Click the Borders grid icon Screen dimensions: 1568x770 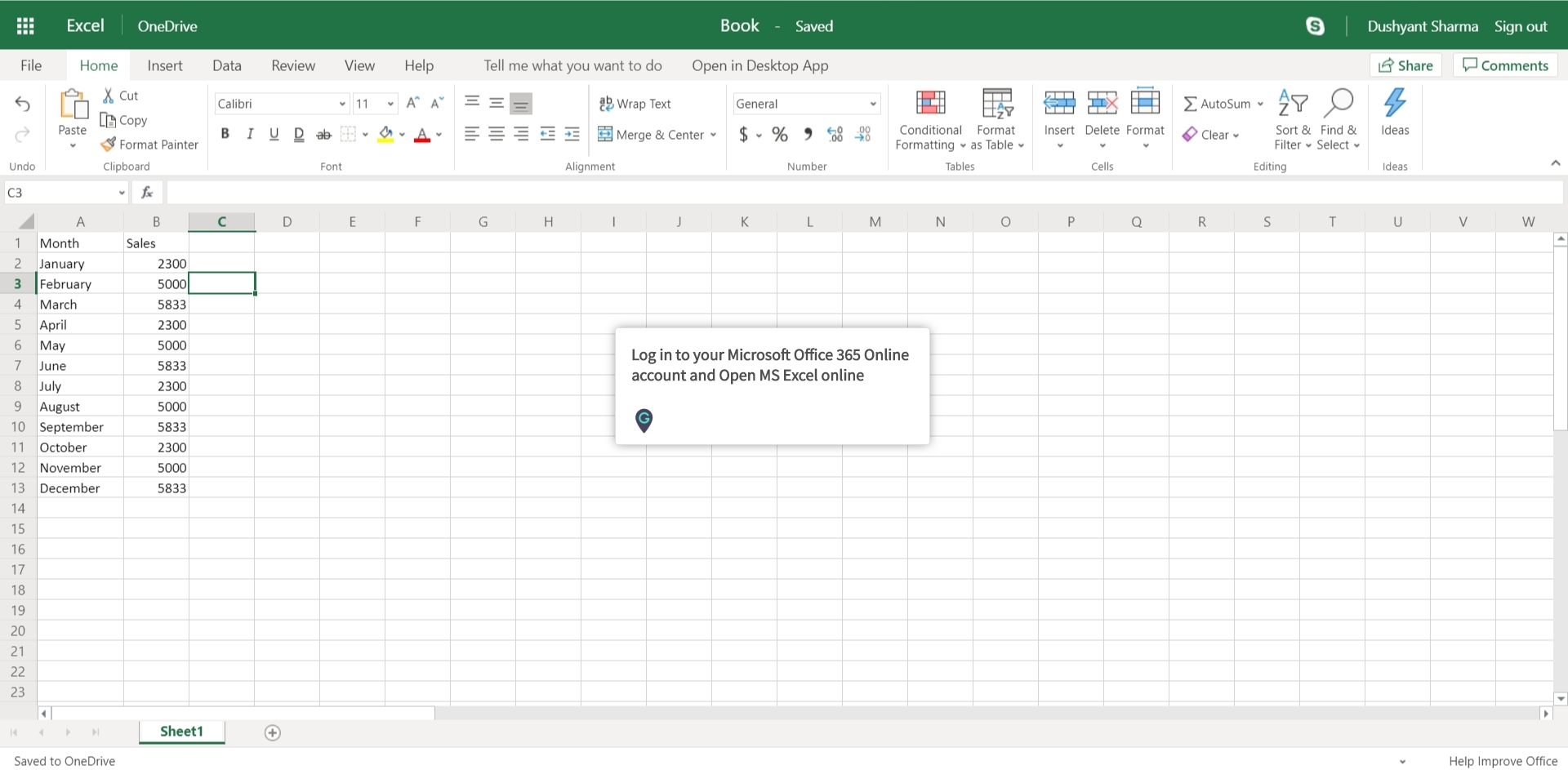[x=349, y=135]
